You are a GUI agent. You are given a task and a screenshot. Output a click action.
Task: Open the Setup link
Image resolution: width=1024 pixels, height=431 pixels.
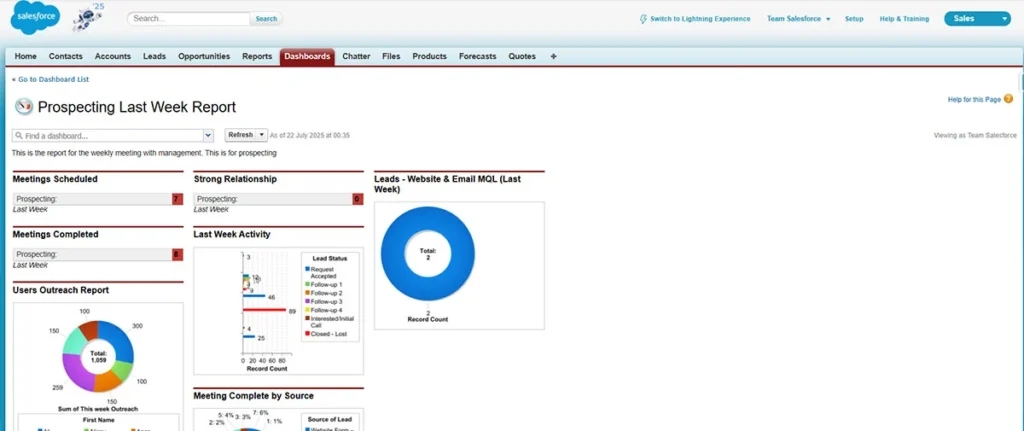coord(854,19)
